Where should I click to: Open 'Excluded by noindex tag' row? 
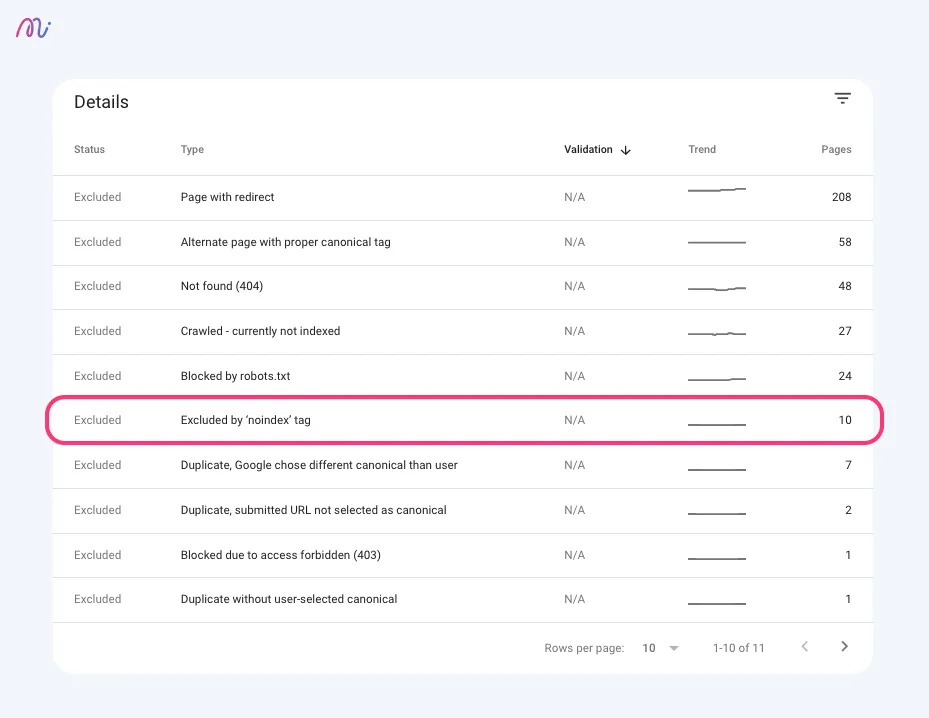tap(463, 420)
